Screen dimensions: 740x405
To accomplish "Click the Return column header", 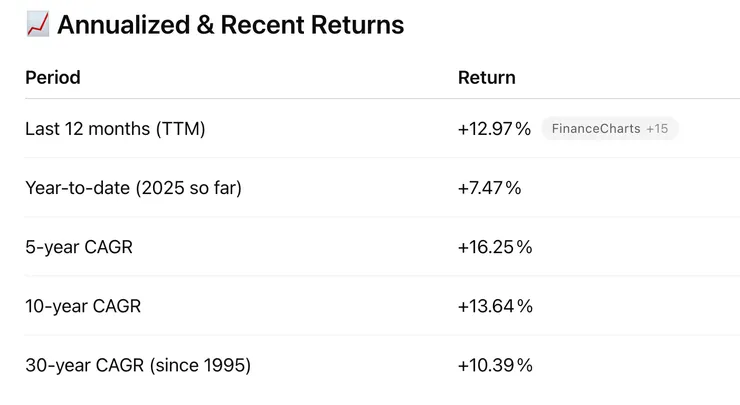I will click(487, 77).
